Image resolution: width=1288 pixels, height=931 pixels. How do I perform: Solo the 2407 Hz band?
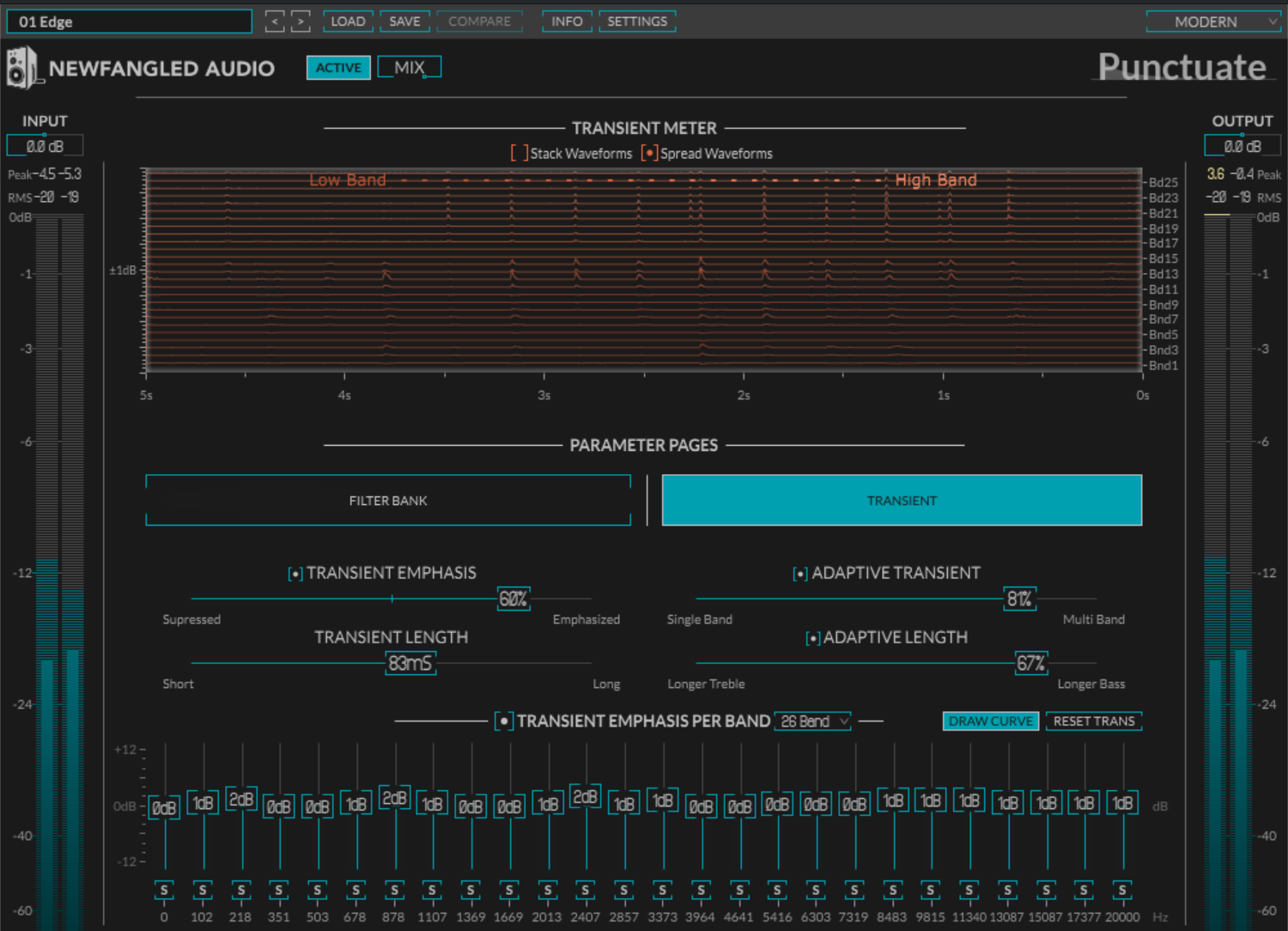(586, 891)
